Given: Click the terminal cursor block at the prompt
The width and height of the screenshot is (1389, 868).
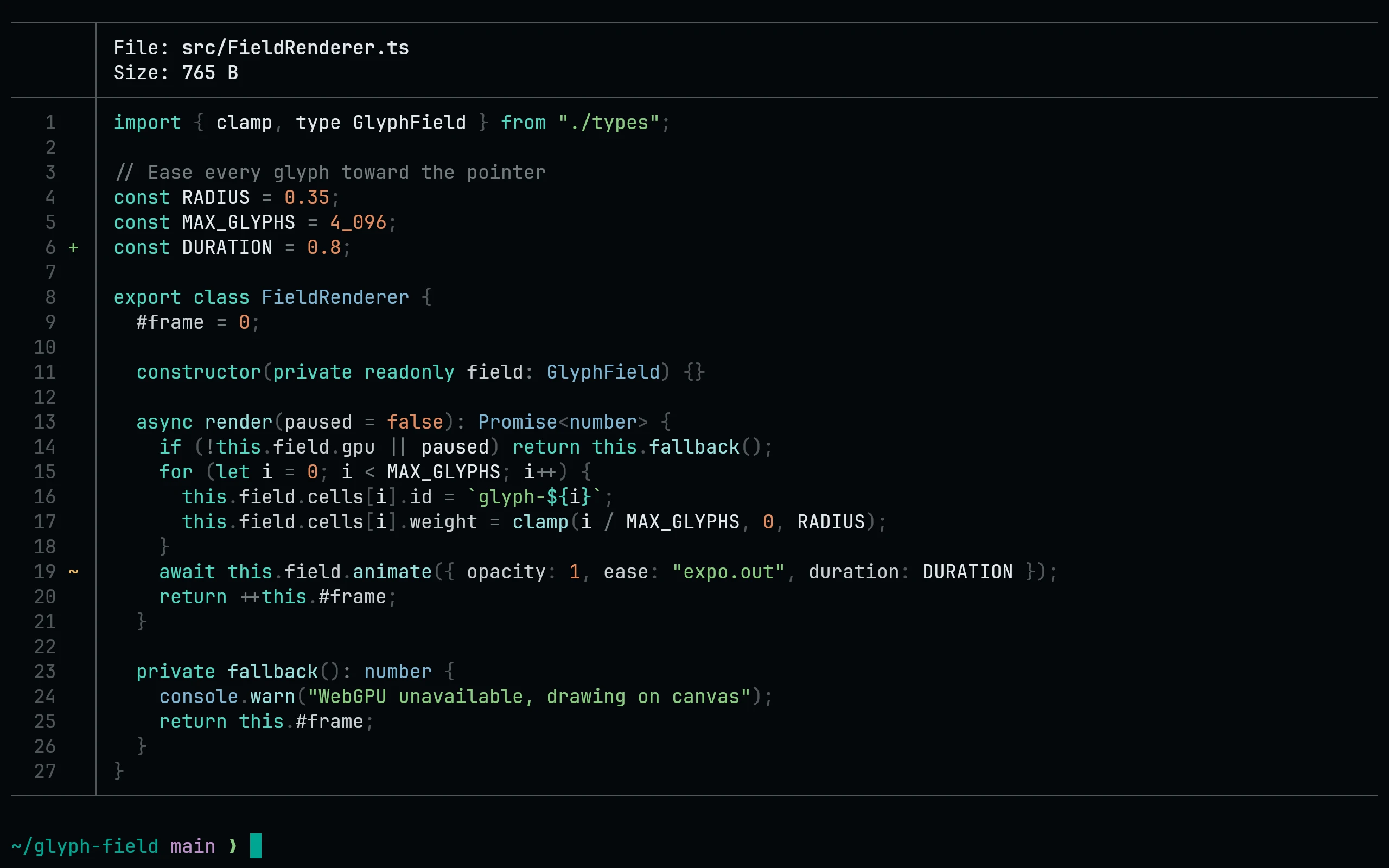Looking at the screenshot, I should click(256, 846).
